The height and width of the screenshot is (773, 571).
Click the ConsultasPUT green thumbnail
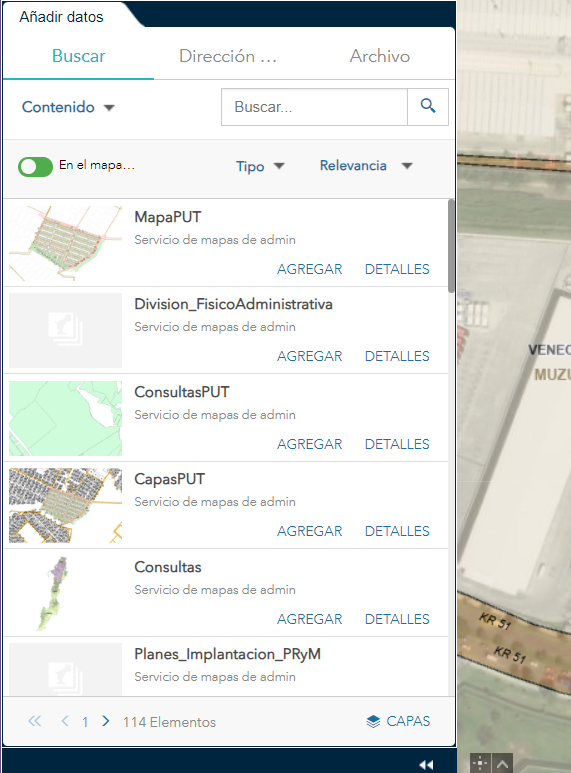pos(66,418)
